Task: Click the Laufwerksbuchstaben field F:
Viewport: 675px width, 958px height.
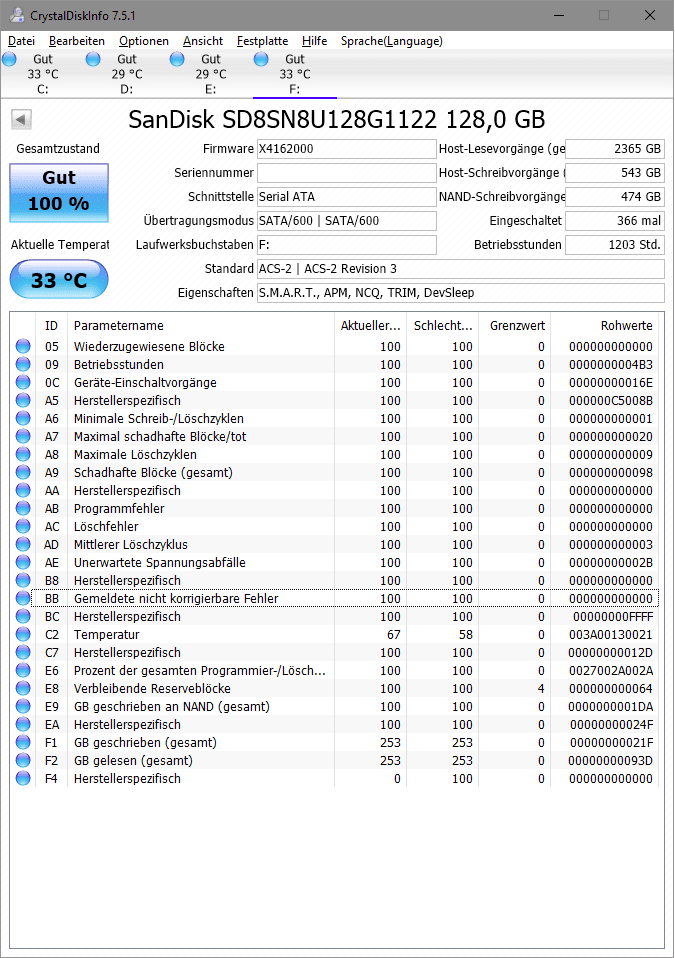Action: click(x=346, y=244)
